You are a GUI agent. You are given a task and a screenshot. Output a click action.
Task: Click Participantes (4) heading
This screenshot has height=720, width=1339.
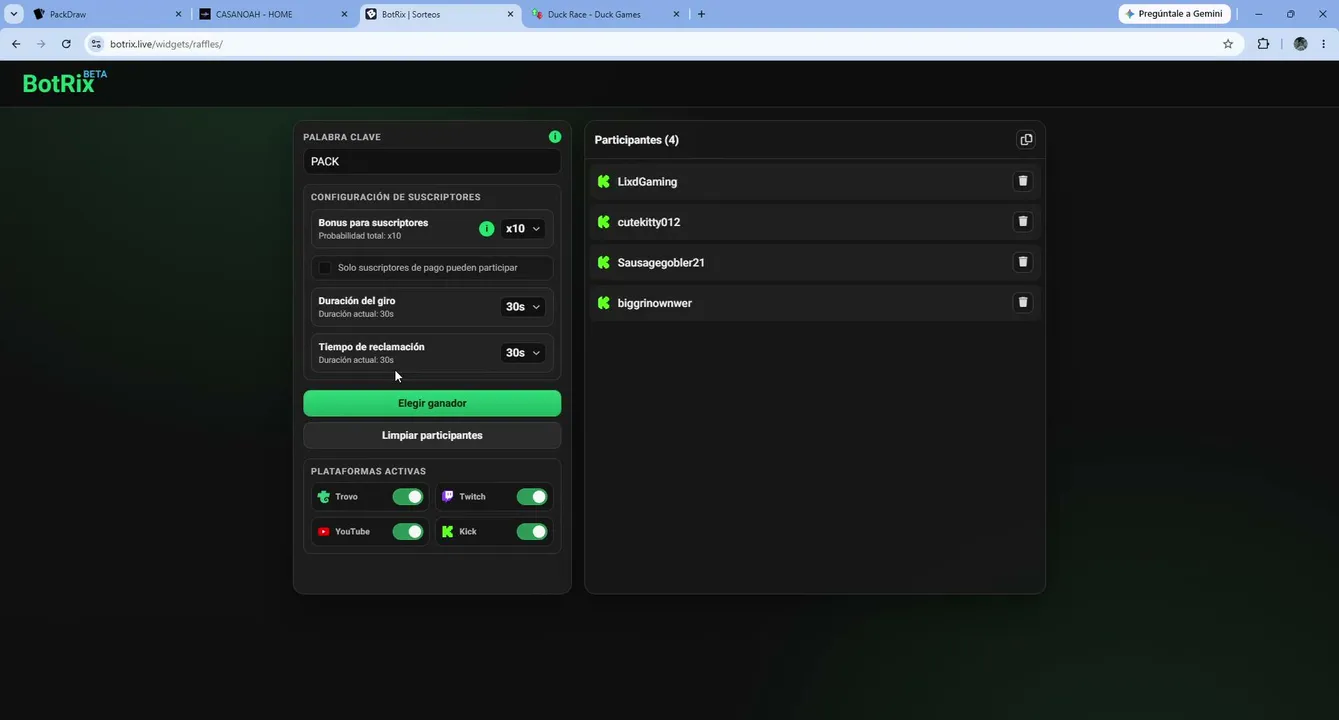[x=637, y=140]
